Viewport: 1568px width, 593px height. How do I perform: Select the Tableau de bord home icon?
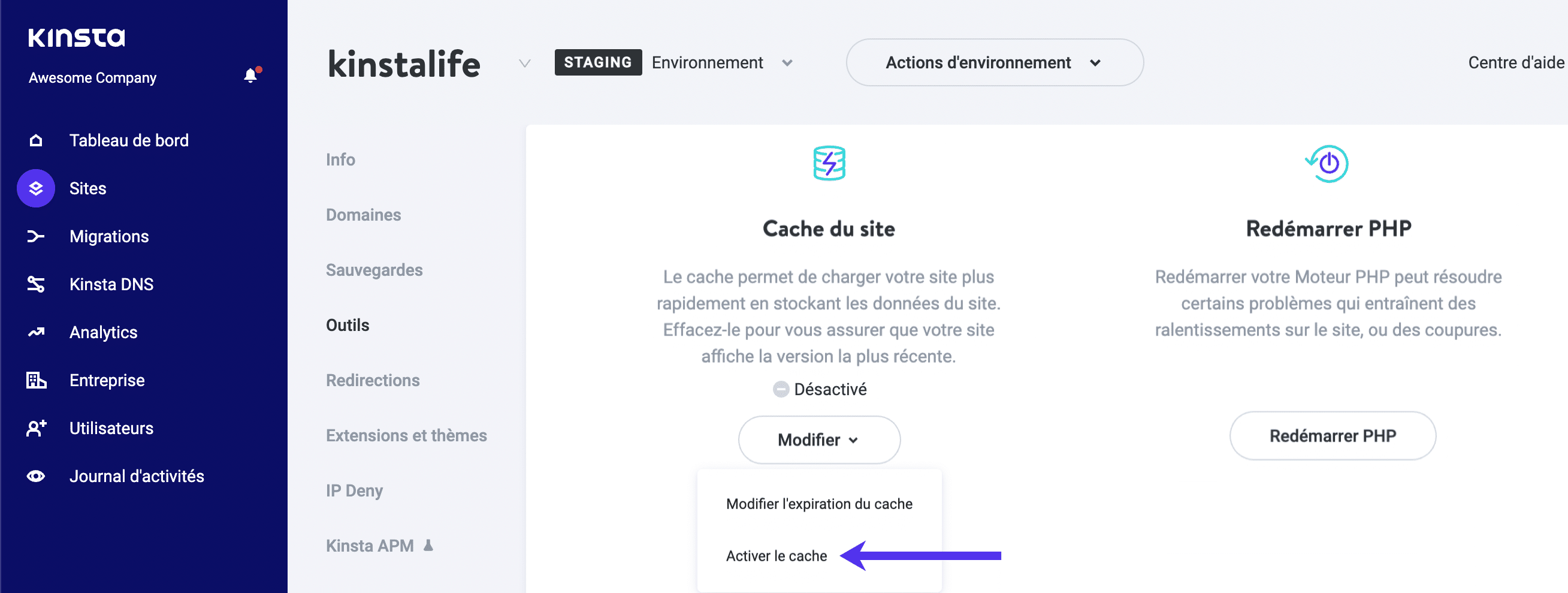click(x=36, y=140)
